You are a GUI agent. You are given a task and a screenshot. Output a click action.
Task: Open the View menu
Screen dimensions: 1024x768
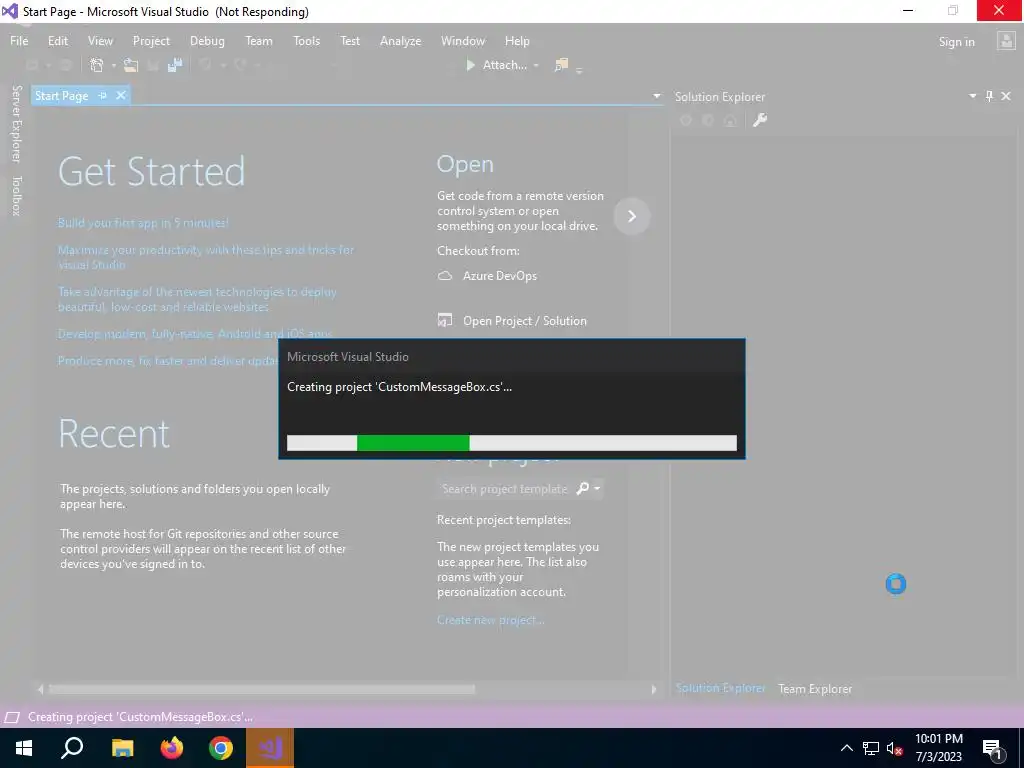tap(100, 40)
